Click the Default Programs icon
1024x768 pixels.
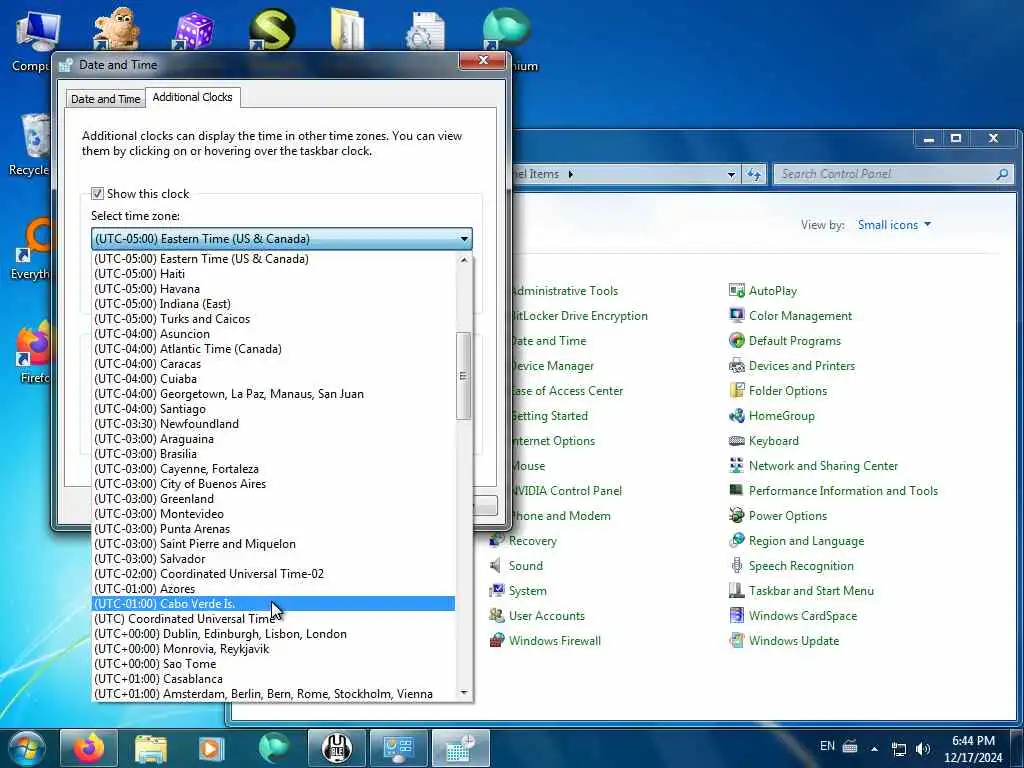736,340
